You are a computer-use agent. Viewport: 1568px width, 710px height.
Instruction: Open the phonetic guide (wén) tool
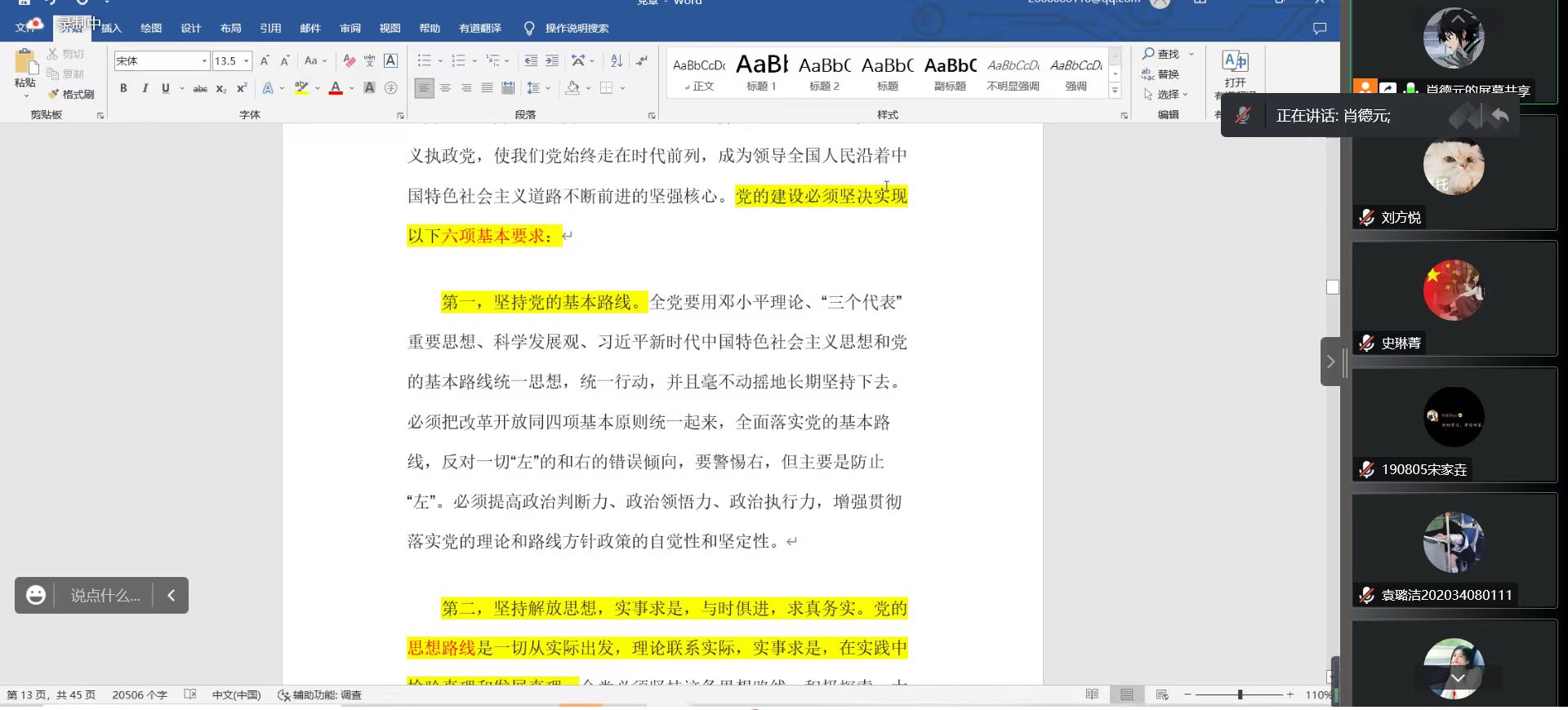[370, 60]
